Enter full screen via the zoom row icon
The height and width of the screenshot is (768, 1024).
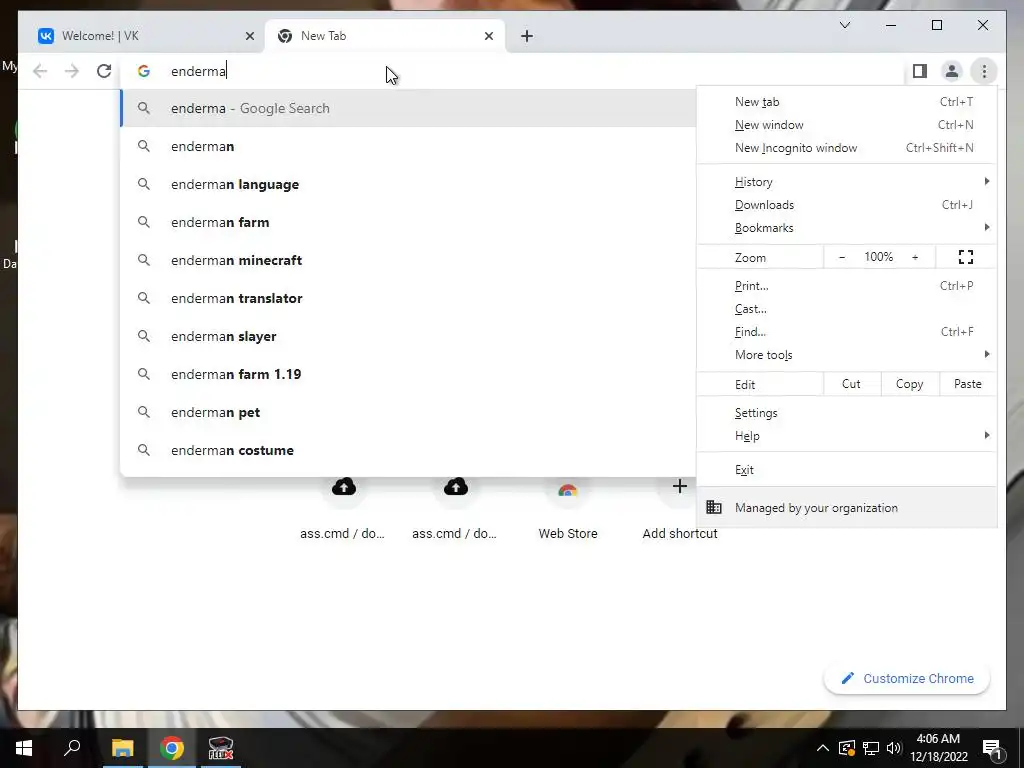point(966,257)
